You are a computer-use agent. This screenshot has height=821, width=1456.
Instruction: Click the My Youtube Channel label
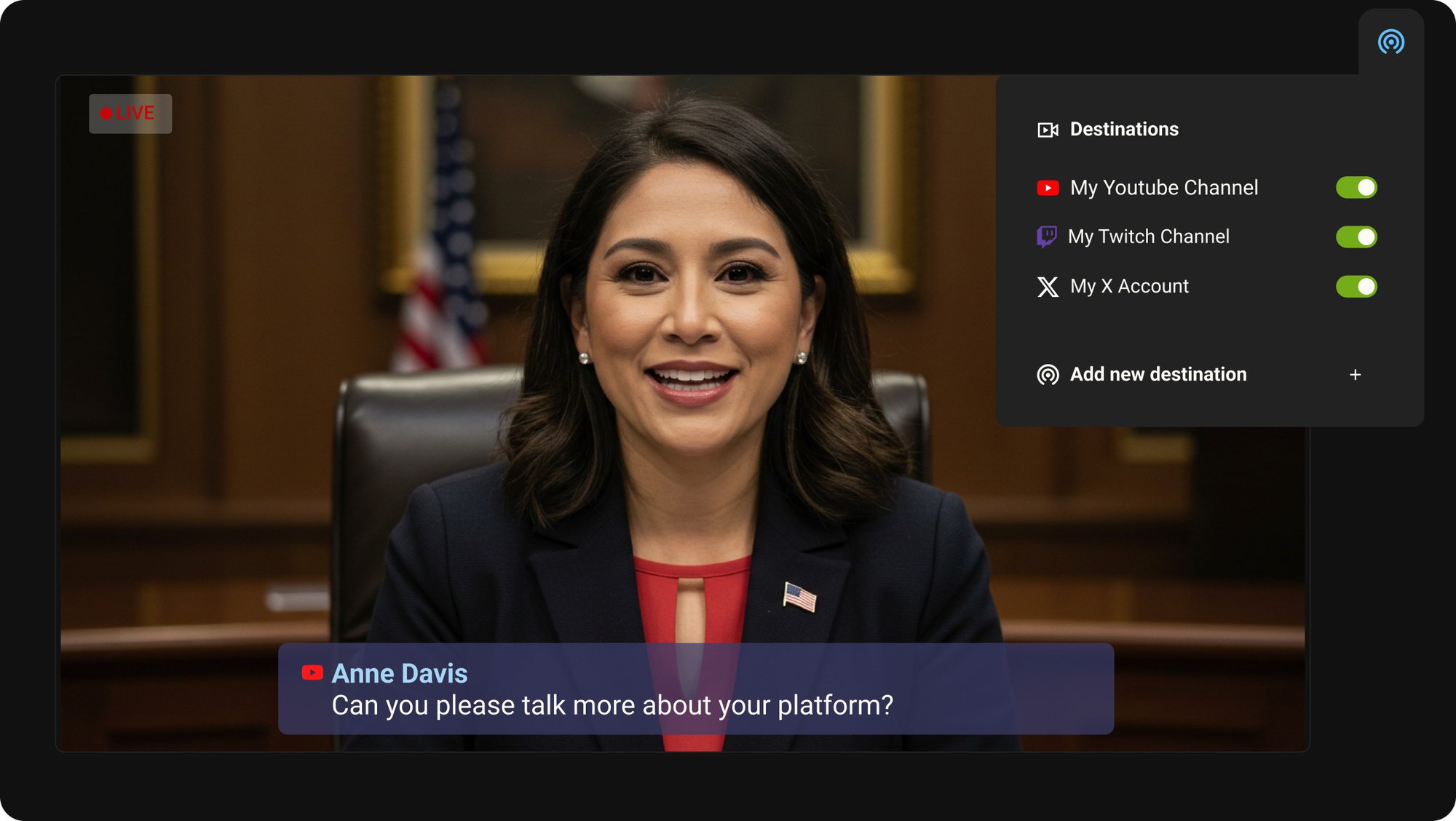1164,188
